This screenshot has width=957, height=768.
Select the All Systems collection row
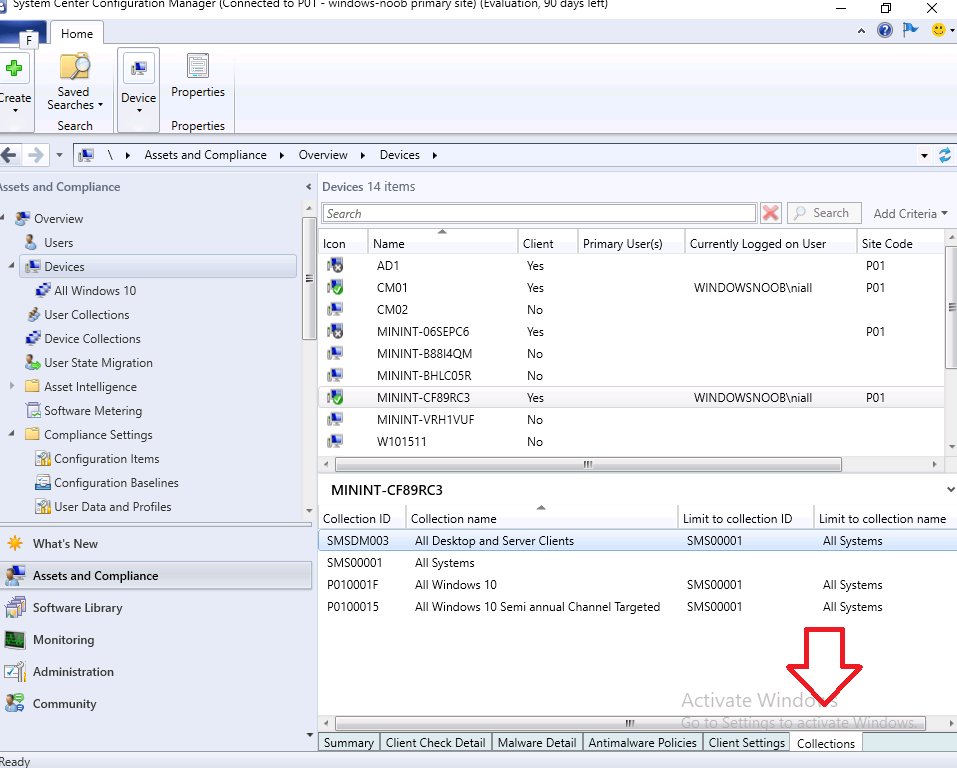pos(637,562)
